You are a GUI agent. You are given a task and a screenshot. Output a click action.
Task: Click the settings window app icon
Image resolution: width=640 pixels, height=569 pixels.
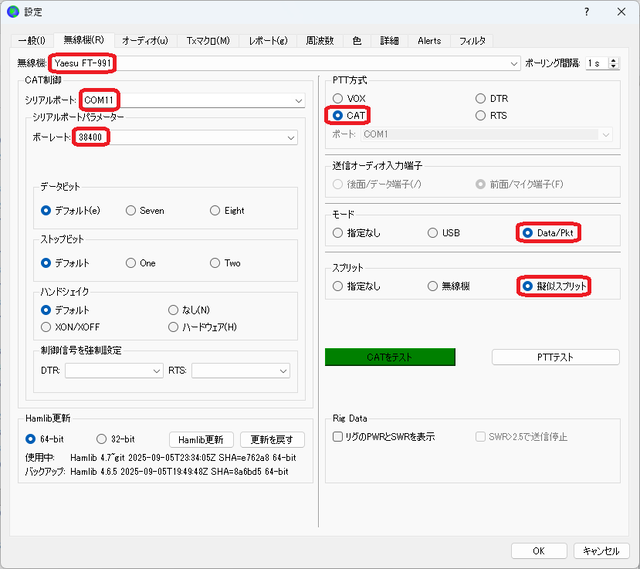[x=13, y=11]
